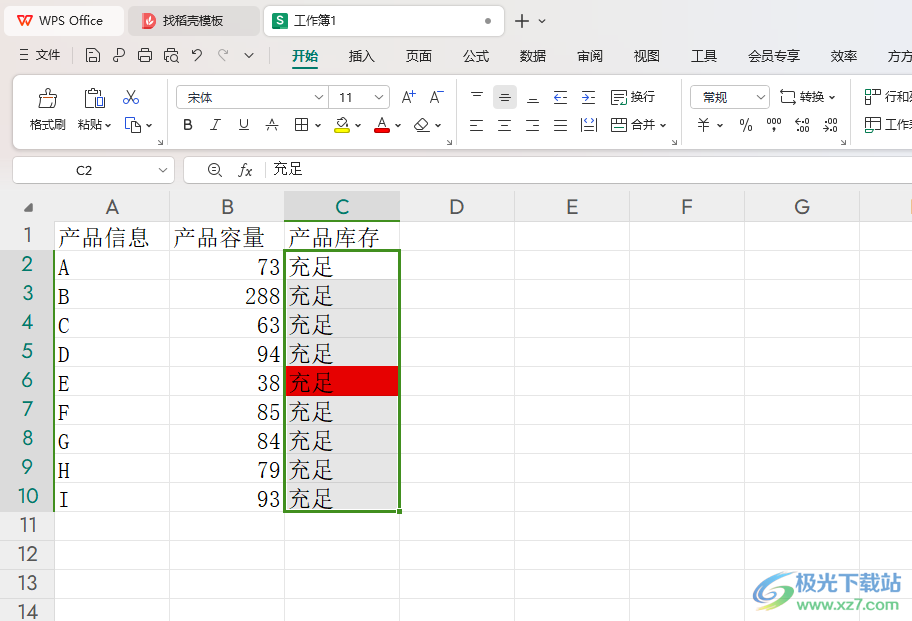Toggle Italic formatting
This screenshot has width=912, height=621.
click(215, 124)
